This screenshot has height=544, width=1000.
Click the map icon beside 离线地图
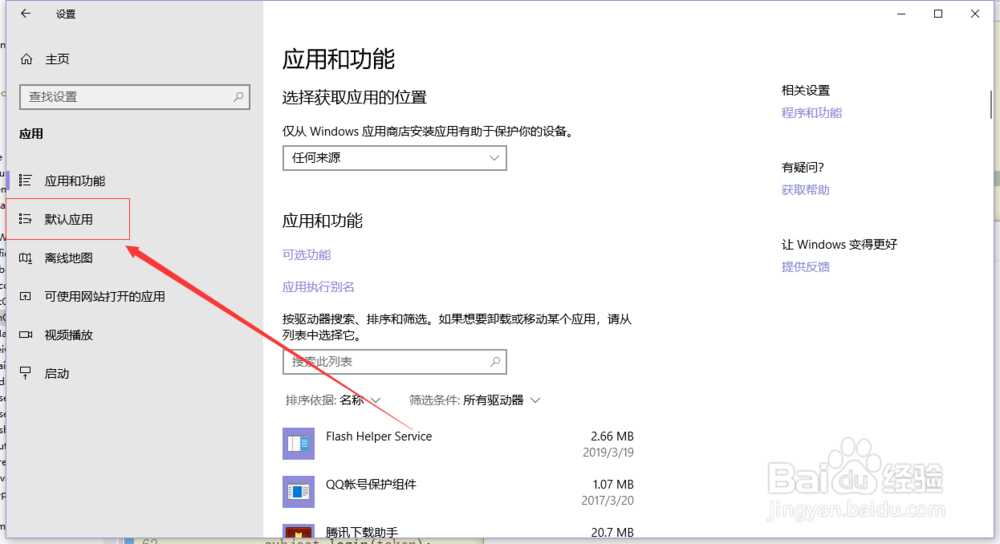pyautogui.click(x=26, y=258)
